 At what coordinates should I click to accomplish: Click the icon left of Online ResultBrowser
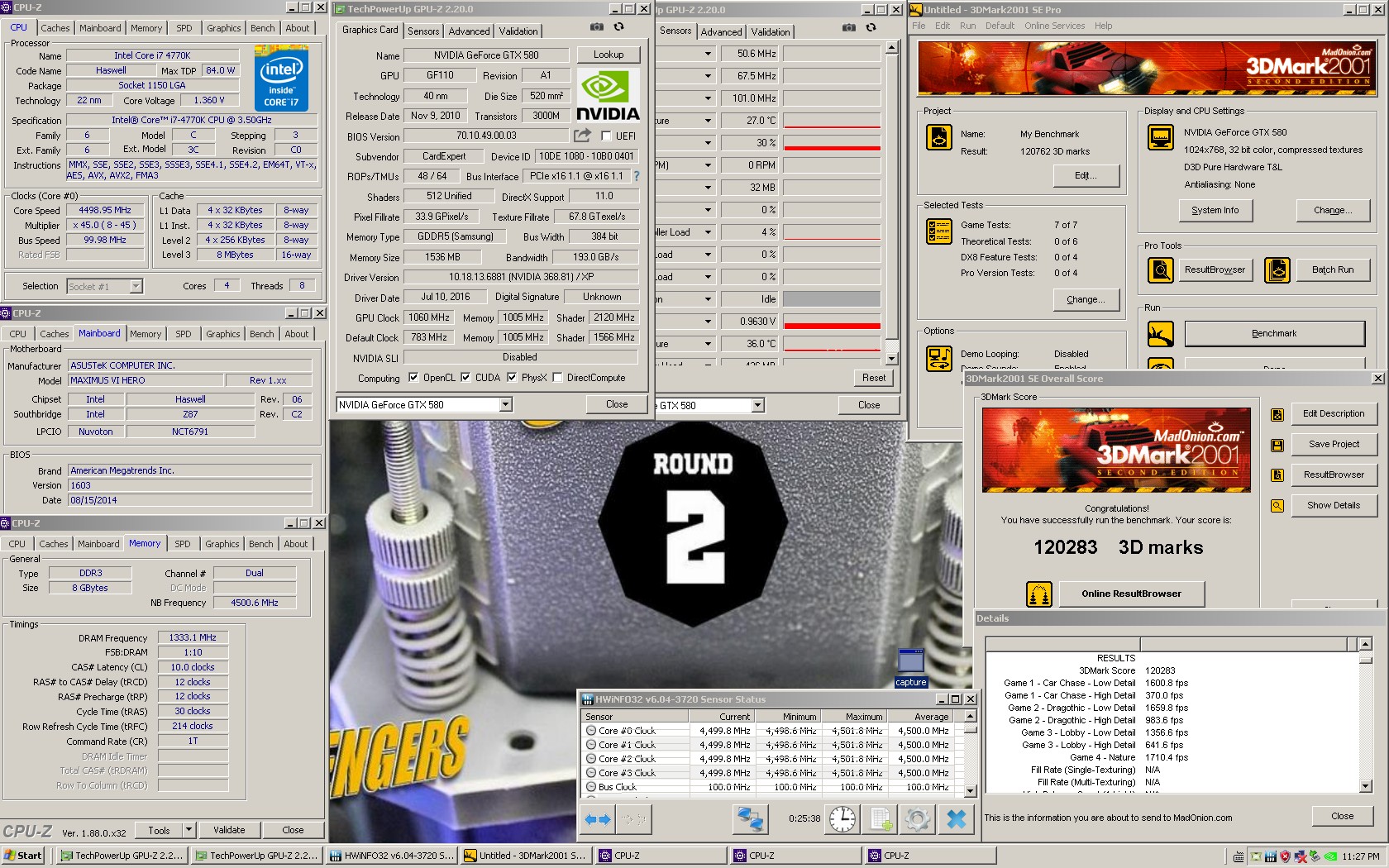tap(1039, 594)
